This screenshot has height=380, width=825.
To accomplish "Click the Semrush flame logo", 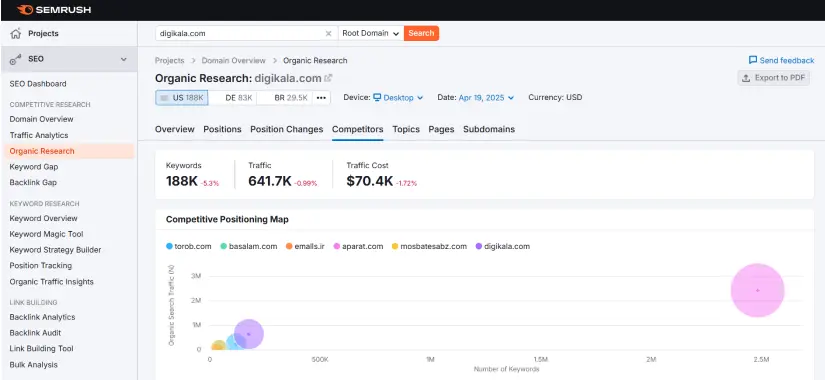I will click(24, 10).
